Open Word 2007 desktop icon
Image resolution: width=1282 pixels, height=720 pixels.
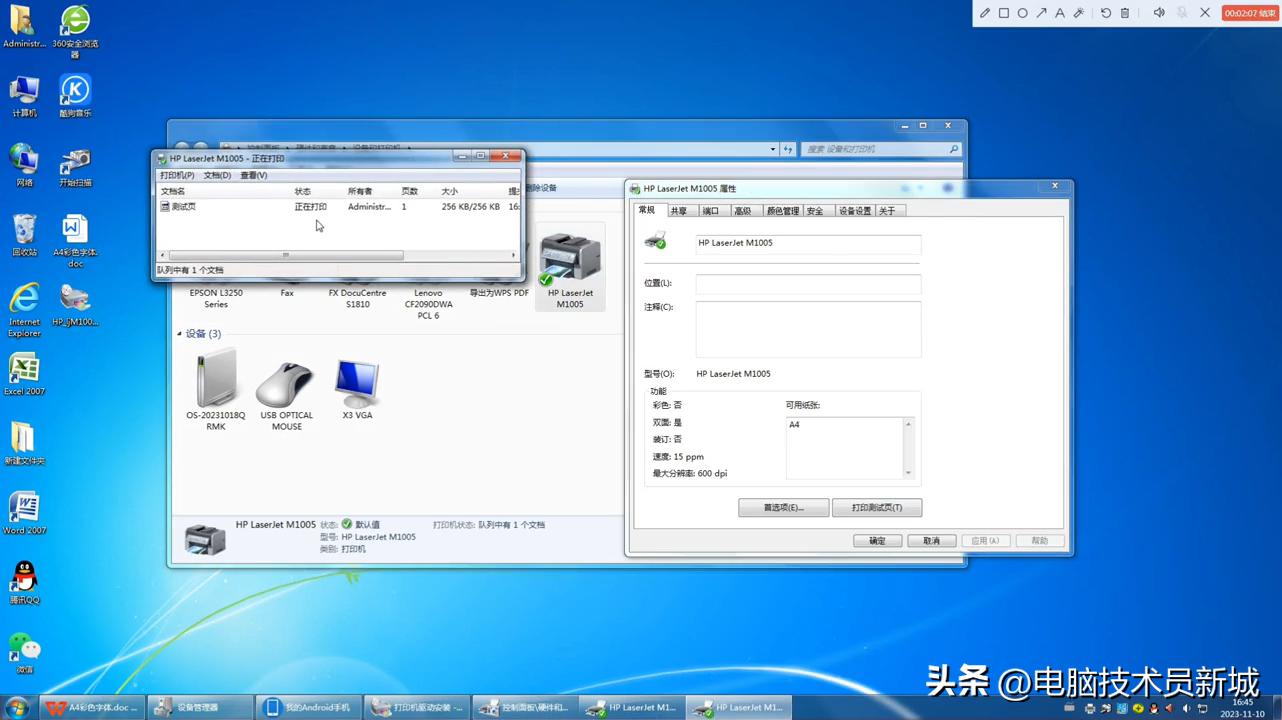pos(24,513)
